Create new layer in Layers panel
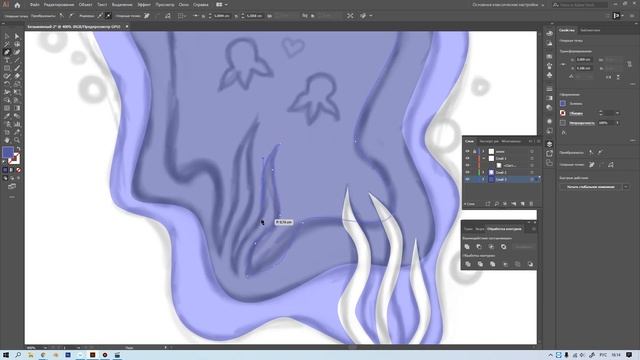 [522, 204]
